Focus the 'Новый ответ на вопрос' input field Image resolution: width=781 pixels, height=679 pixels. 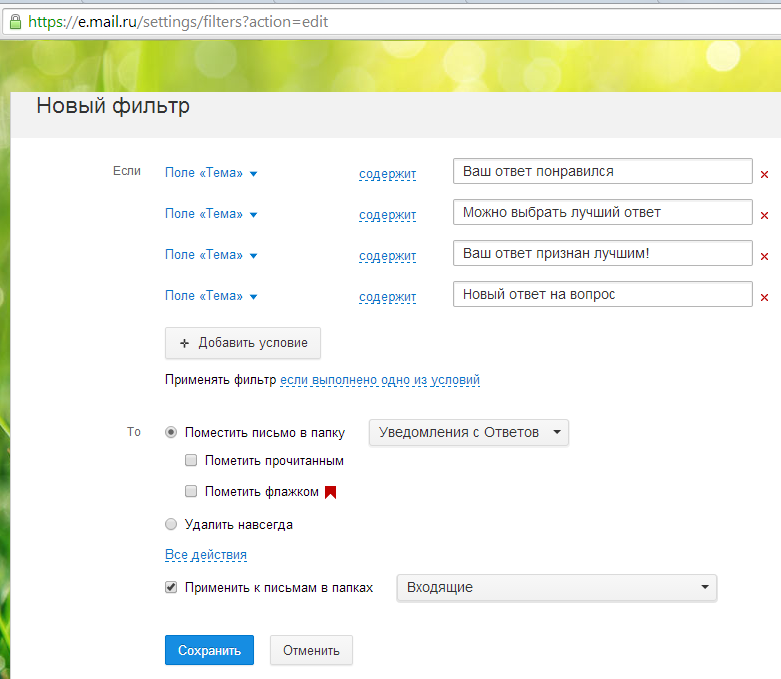pos(603,294)
